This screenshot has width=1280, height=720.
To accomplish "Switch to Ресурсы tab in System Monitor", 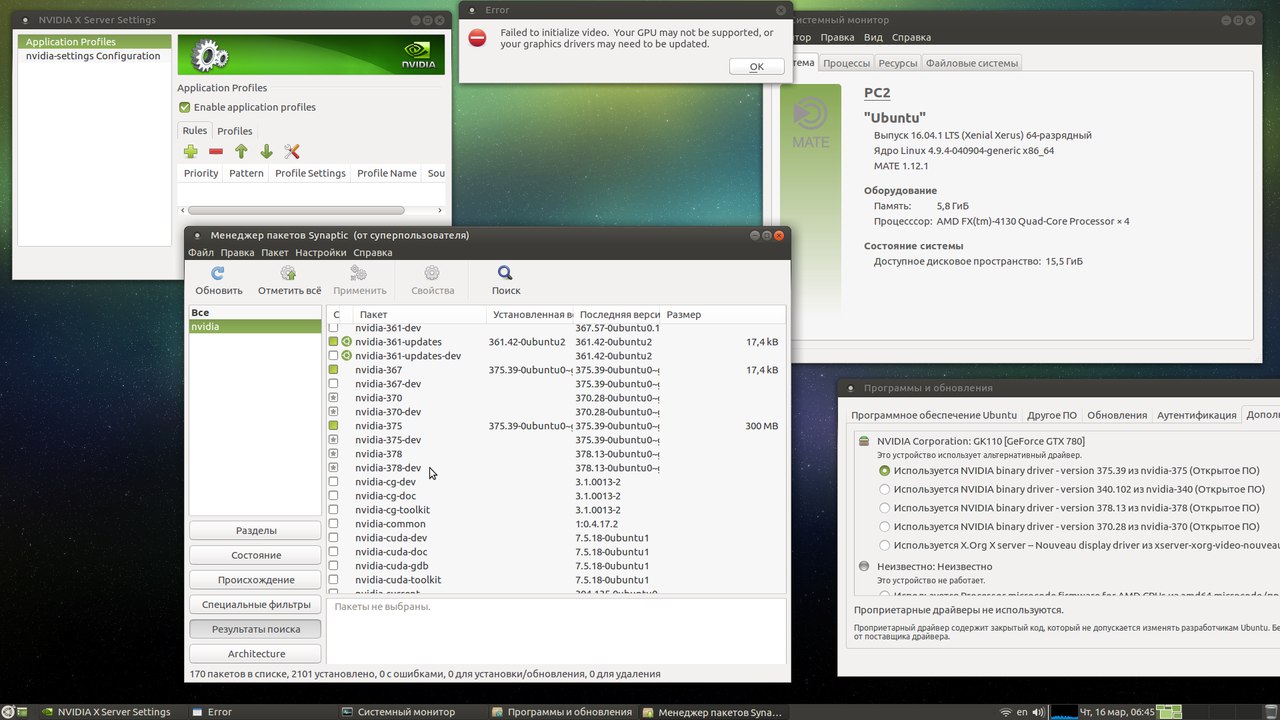I will click(898, 63).
